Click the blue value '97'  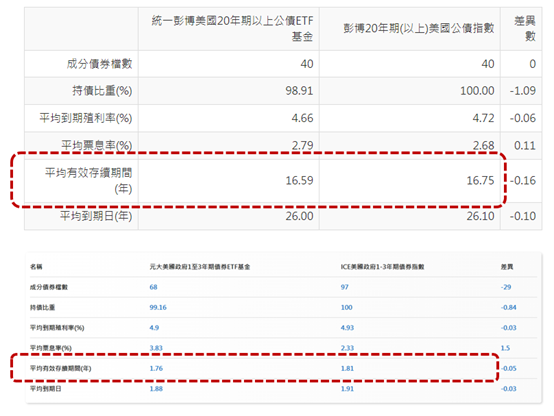point(344,287)
